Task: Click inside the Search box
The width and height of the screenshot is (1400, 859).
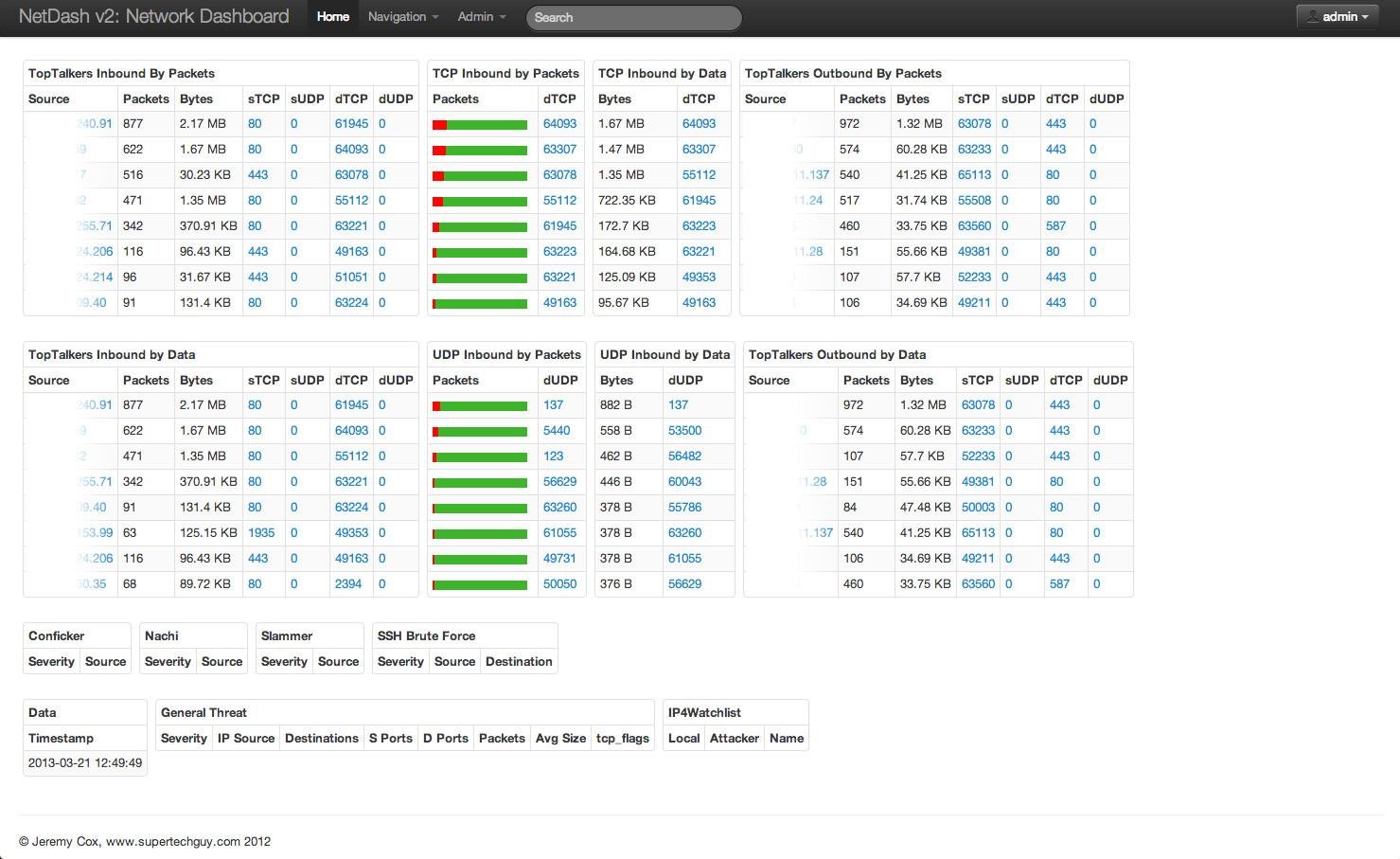Action: coord(632,17)
